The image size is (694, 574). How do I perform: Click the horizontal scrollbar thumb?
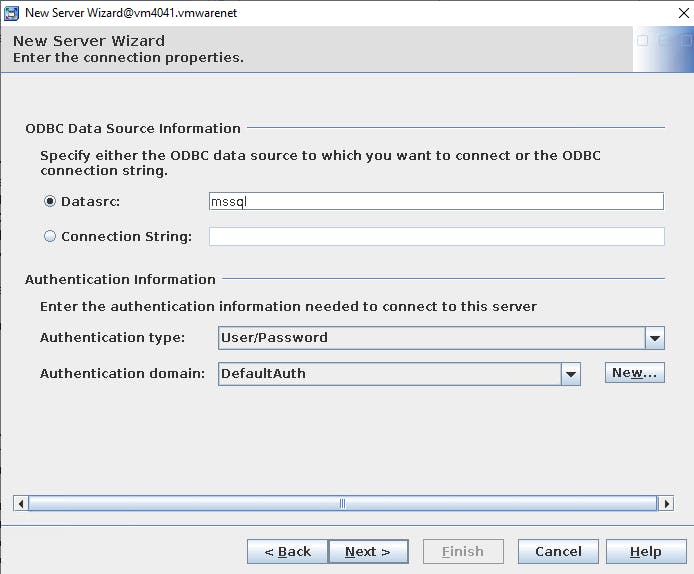pyautogui.click(x=342, y=503)
